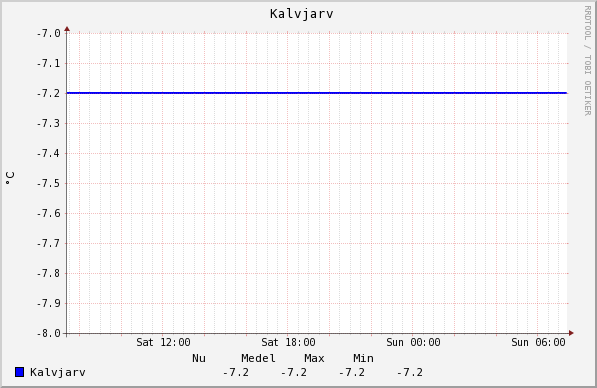Click the Sat 12:00 time axis label
Image resolution: width=597 pixels, height=388 pixels.
(163, 342)
